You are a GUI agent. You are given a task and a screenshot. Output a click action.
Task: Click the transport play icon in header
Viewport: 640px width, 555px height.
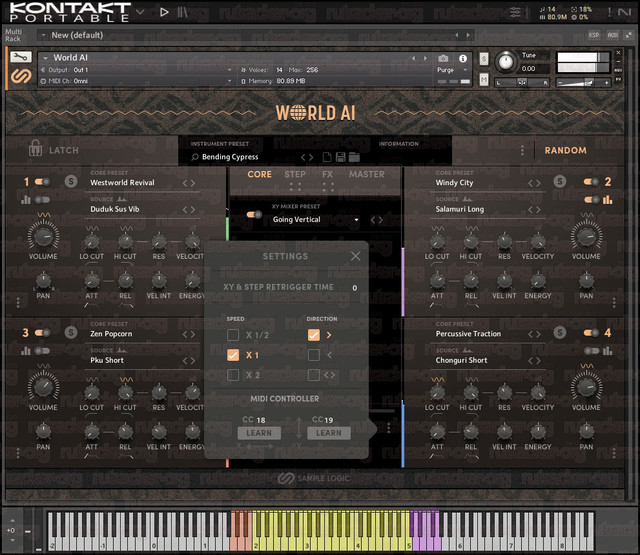[164, 12]
